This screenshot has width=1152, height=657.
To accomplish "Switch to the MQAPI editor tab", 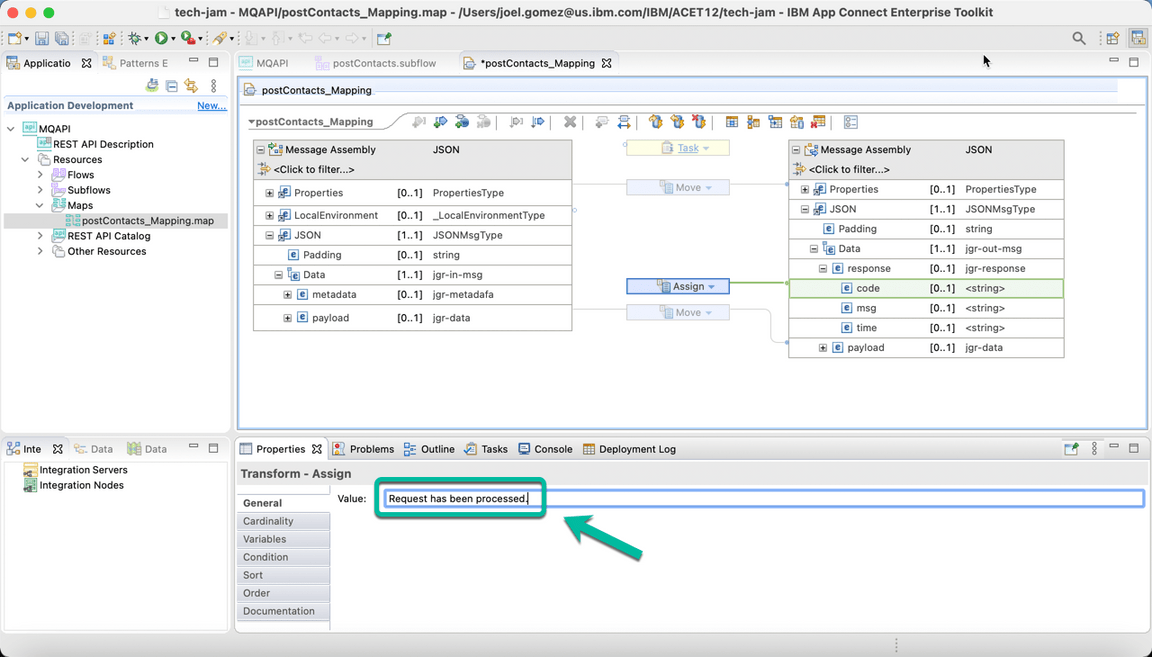I will coord(265,61).
